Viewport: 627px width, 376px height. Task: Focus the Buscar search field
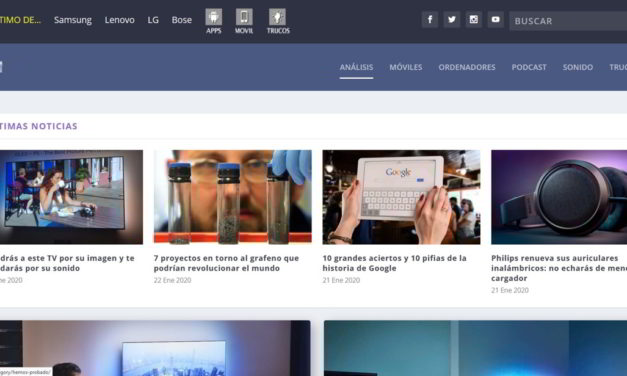568,21
